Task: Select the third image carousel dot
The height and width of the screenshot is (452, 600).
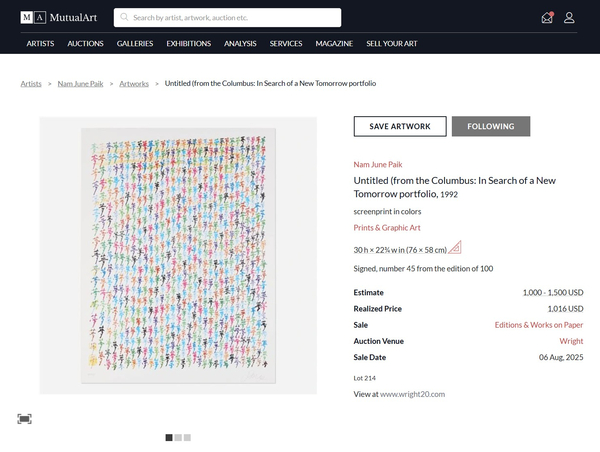Action: [x=187, y=437]
